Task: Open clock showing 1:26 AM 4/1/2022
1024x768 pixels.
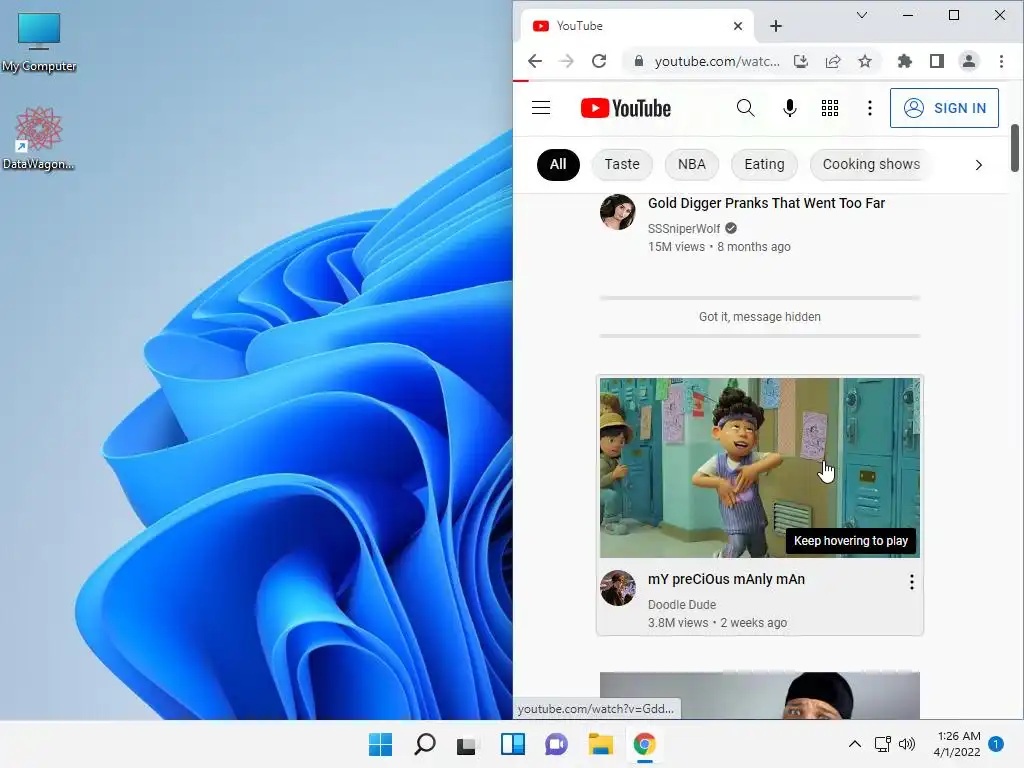Action: click(957, 744)
